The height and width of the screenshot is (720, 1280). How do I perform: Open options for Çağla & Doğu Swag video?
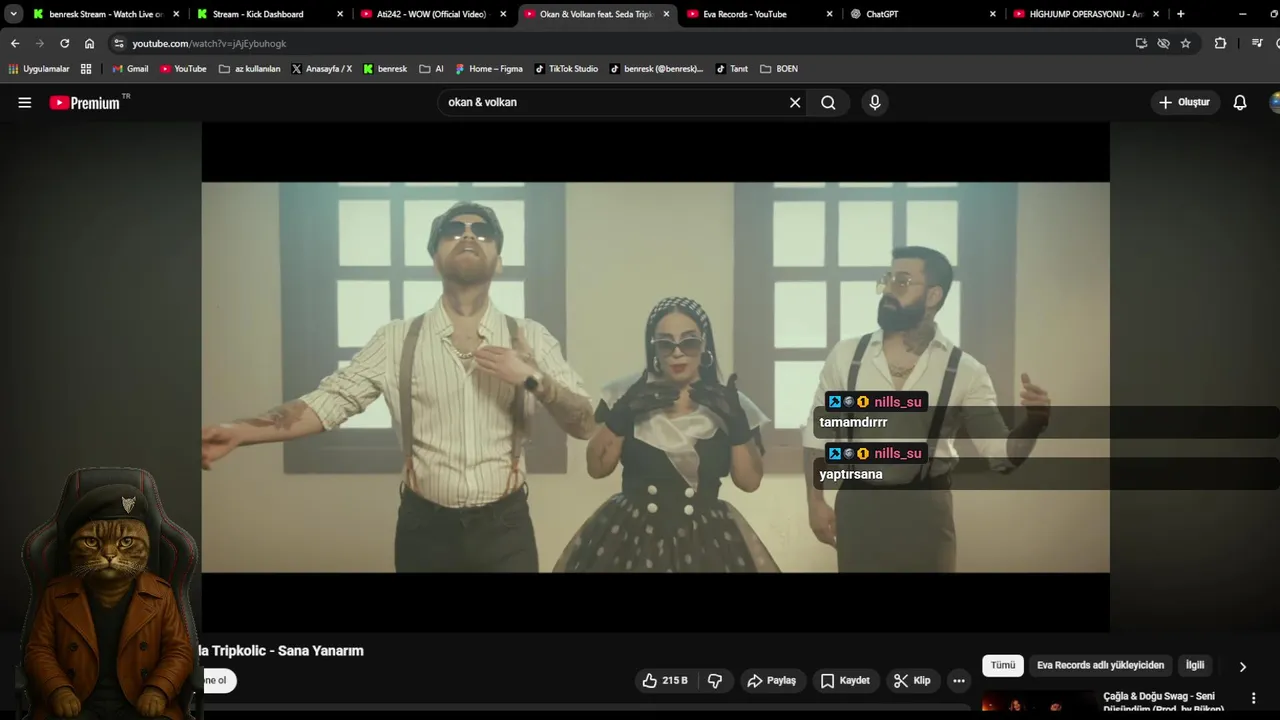pyautogui.click(x=1253, y=698)
